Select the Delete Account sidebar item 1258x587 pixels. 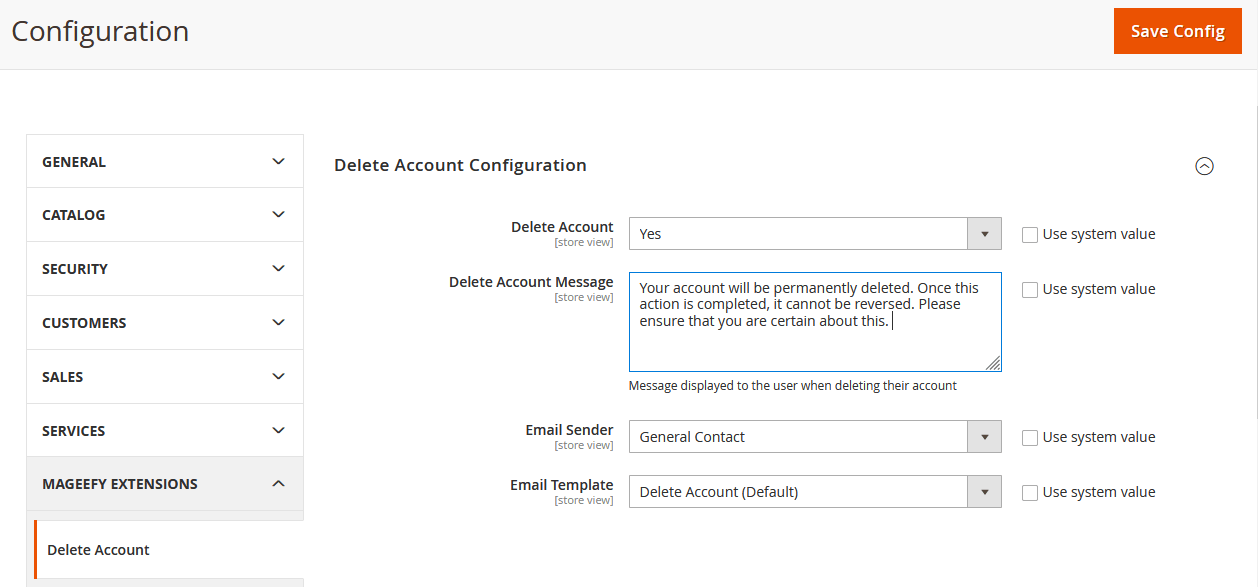pyautogui.click(x=98, y=549)
